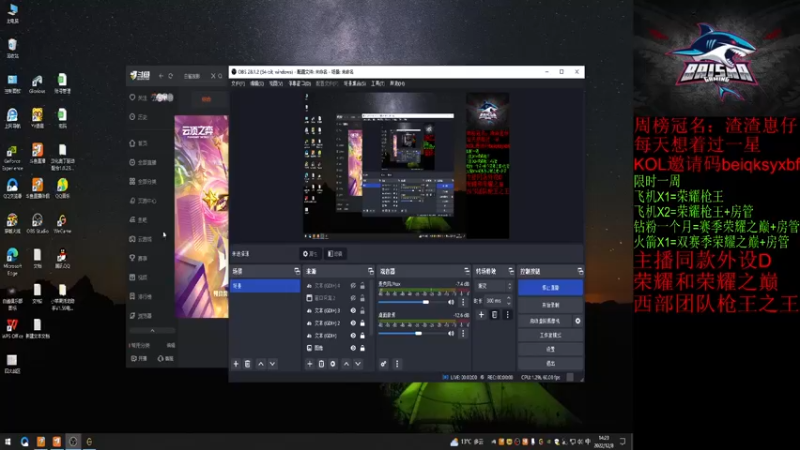This screenshot has height=450, width=800.
Task: Click the virtual camera button in Controls
Action: click(x=545, y=321)
